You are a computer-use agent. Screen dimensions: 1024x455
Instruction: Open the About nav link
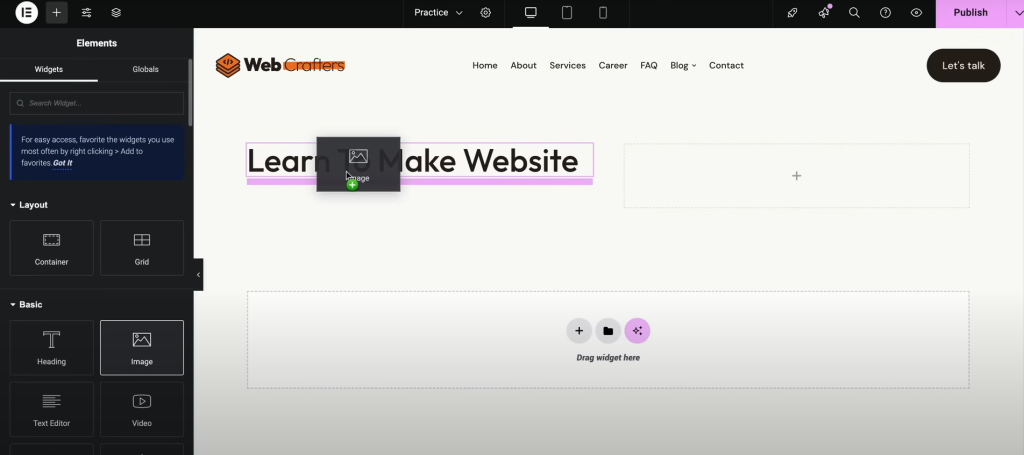(524, 65)
